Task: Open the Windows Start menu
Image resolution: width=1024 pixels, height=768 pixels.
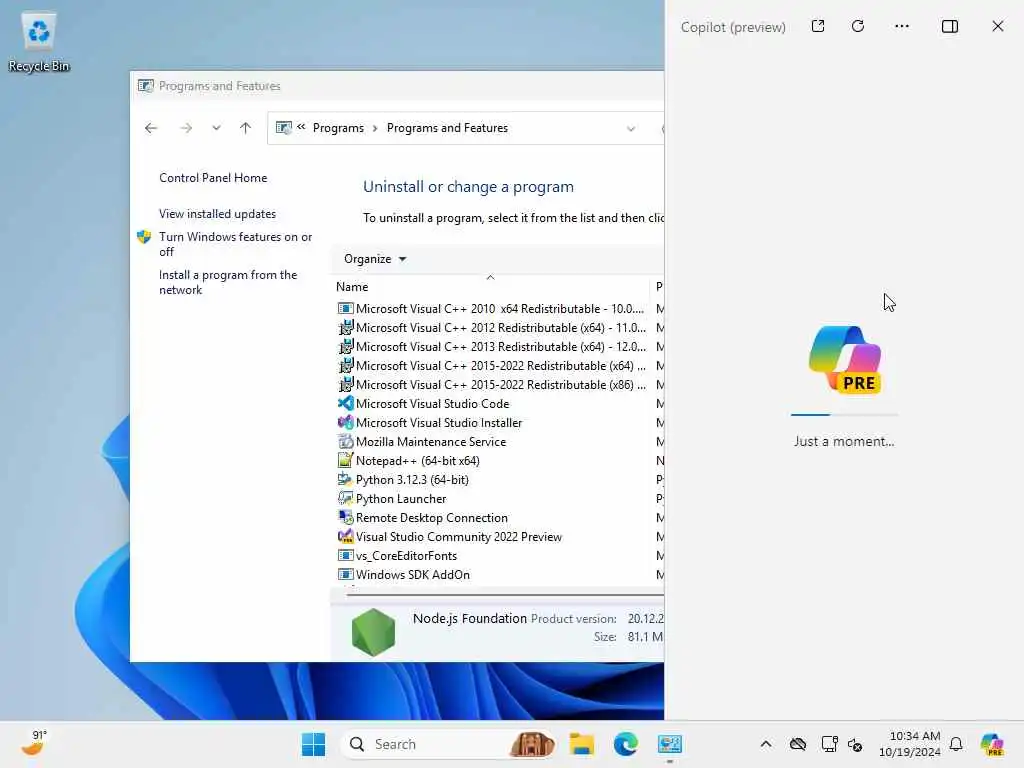Action: click(x=313, y=744)
